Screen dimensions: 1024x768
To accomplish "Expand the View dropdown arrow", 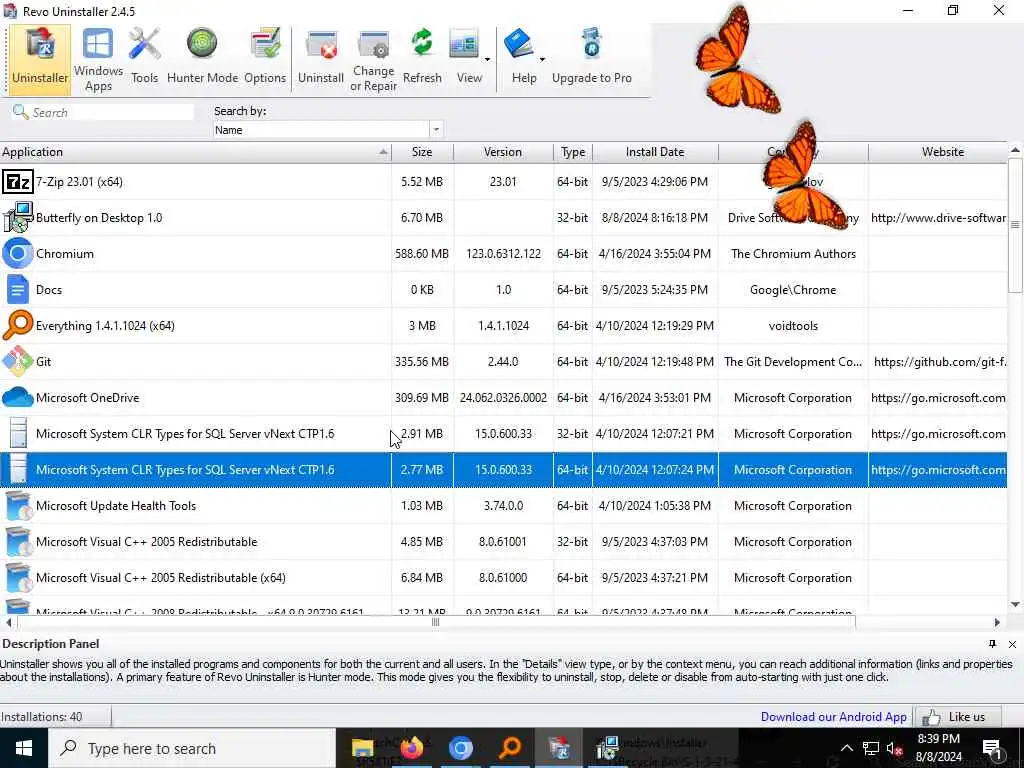I will [487, 59].
